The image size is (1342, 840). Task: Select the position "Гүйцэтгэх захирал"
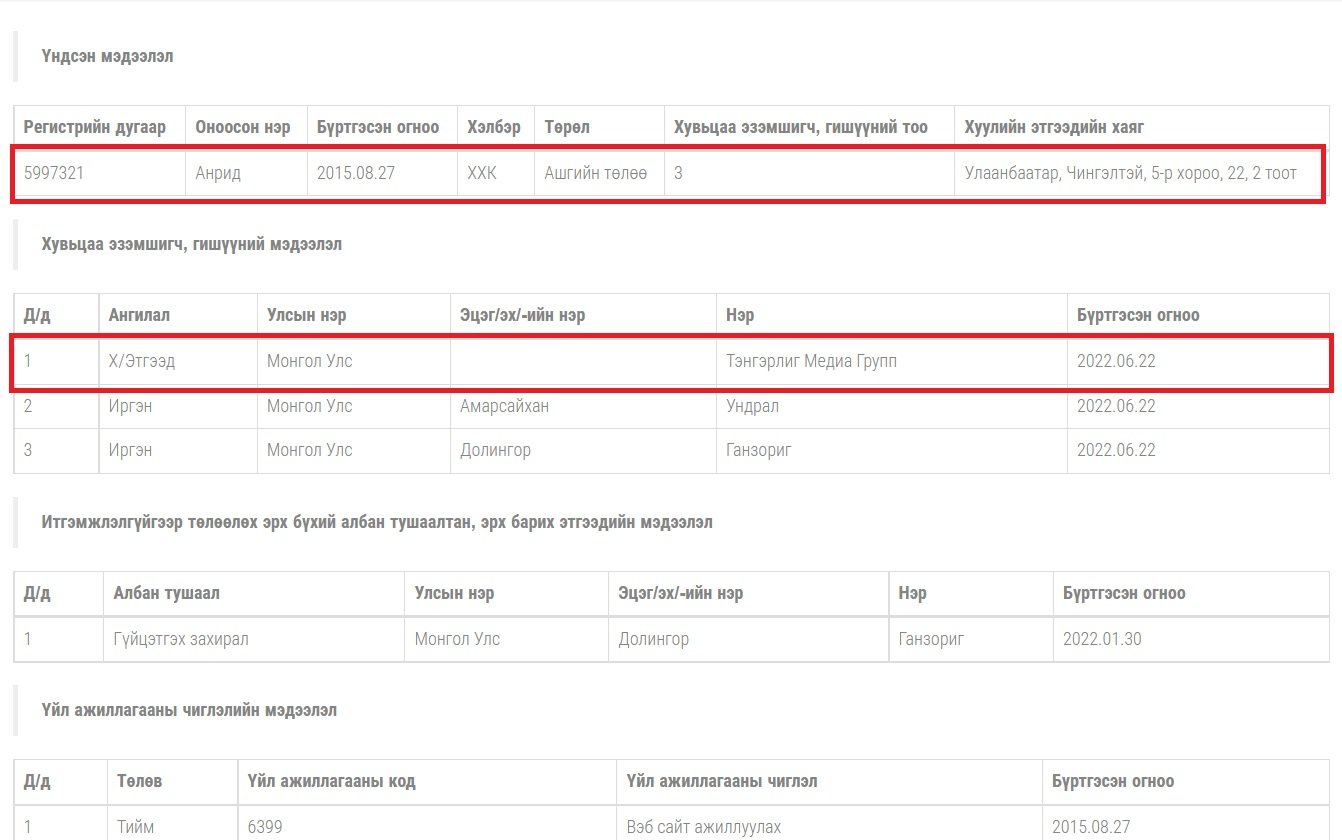(x=181, y=639)
